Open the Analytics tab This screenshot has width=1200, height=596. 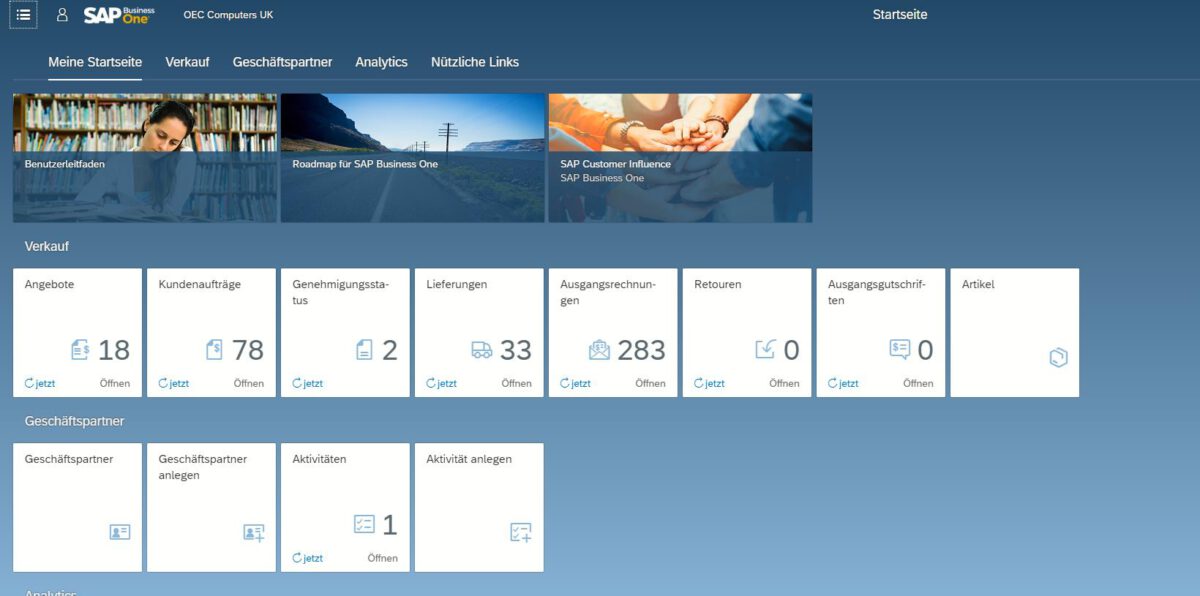[380, 62]
